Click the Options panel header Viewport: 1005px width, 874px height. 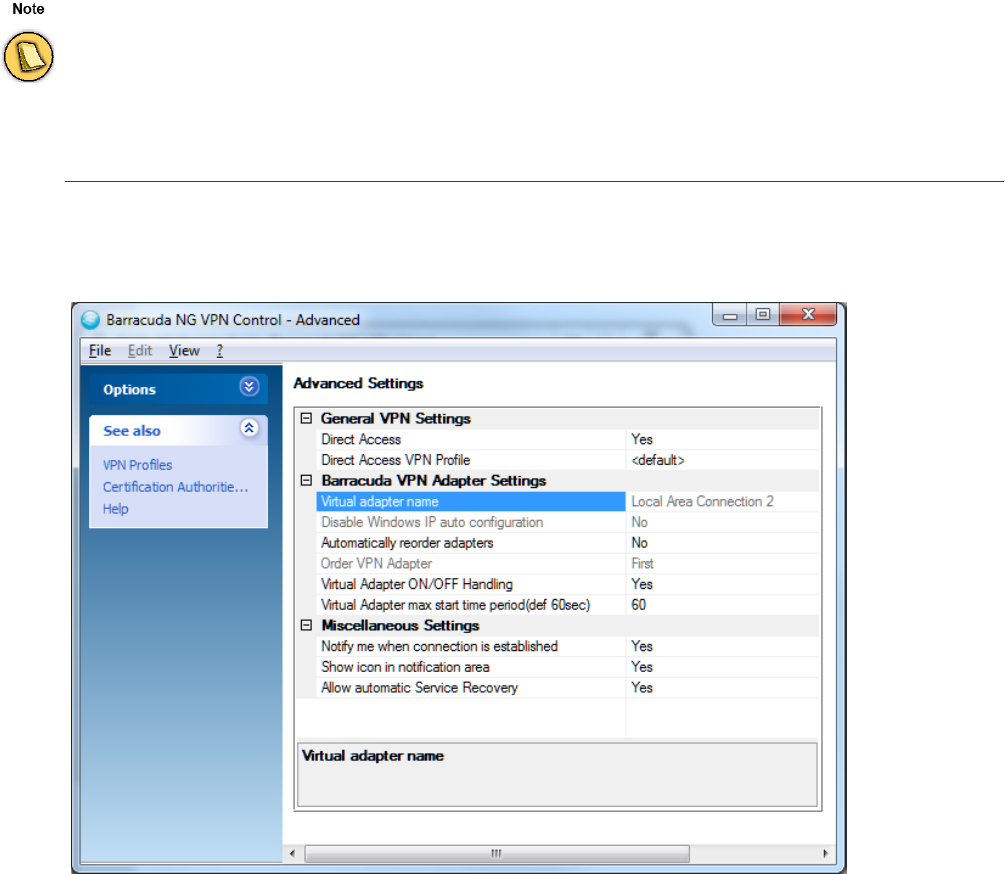tap(178, 388)
